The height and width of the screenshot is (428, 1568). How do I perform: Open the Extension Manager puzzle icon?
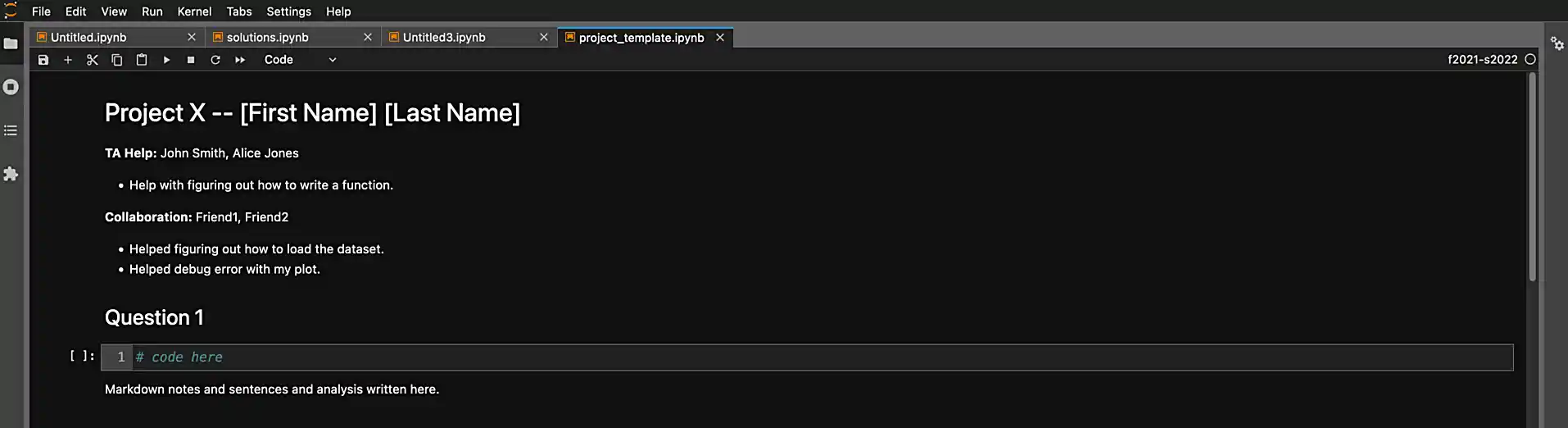pyautogui.click(x=11, y=174)
